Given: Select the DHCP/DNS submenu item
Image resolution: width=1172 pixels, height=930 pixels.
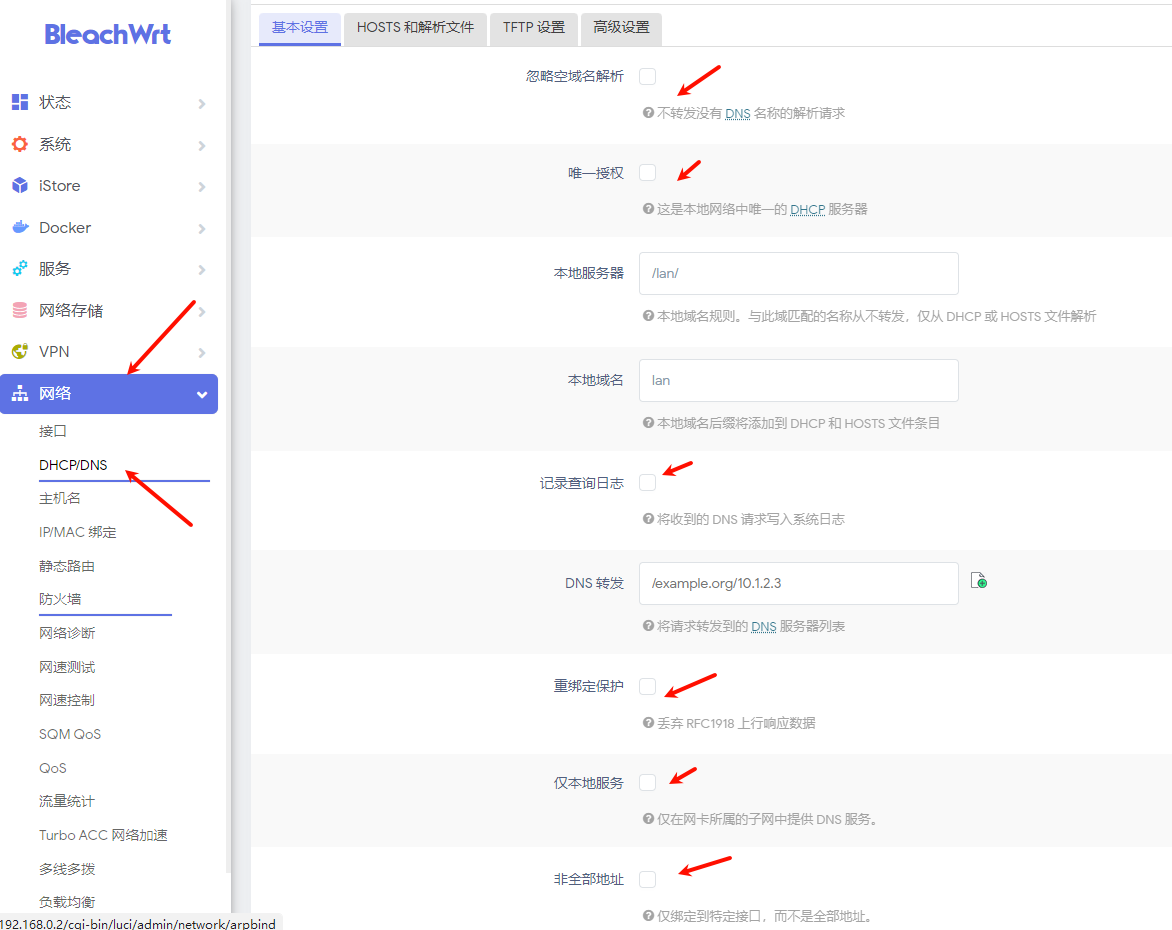Looking at the screenshot, I should 73,465.
